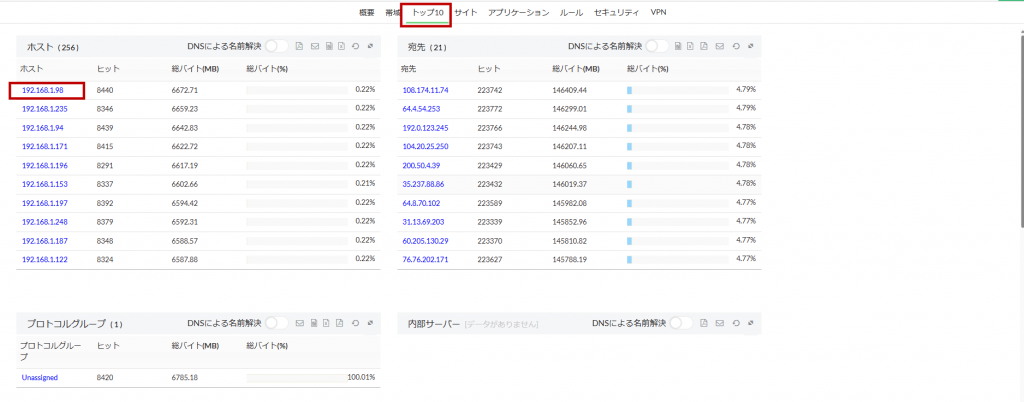
Task: Expand the 内部サーバー panel to full view
Action: pyautogui.click(x=750, y=323)
